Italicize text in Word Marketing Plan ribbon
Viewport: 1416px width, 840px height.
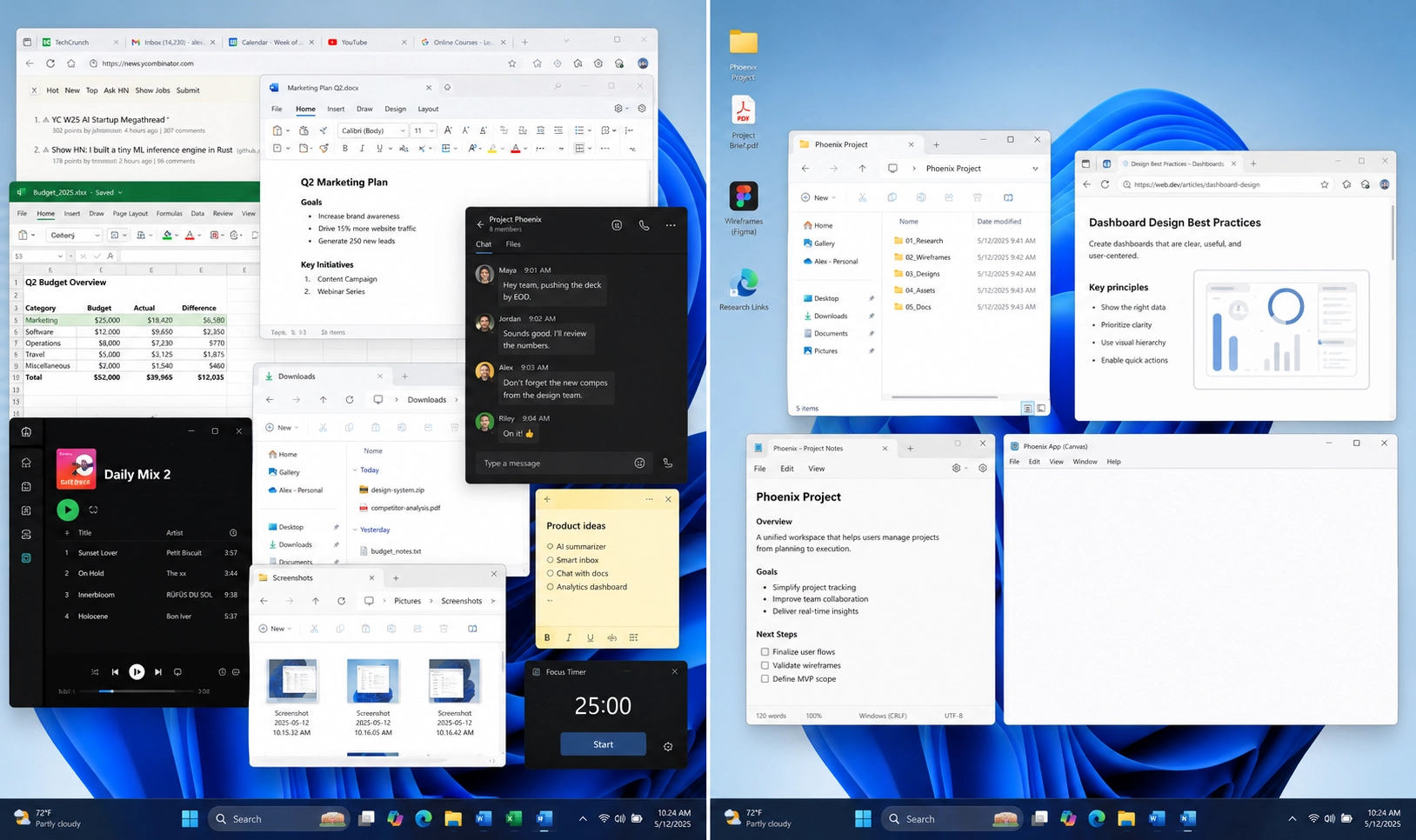pos(362,149)
